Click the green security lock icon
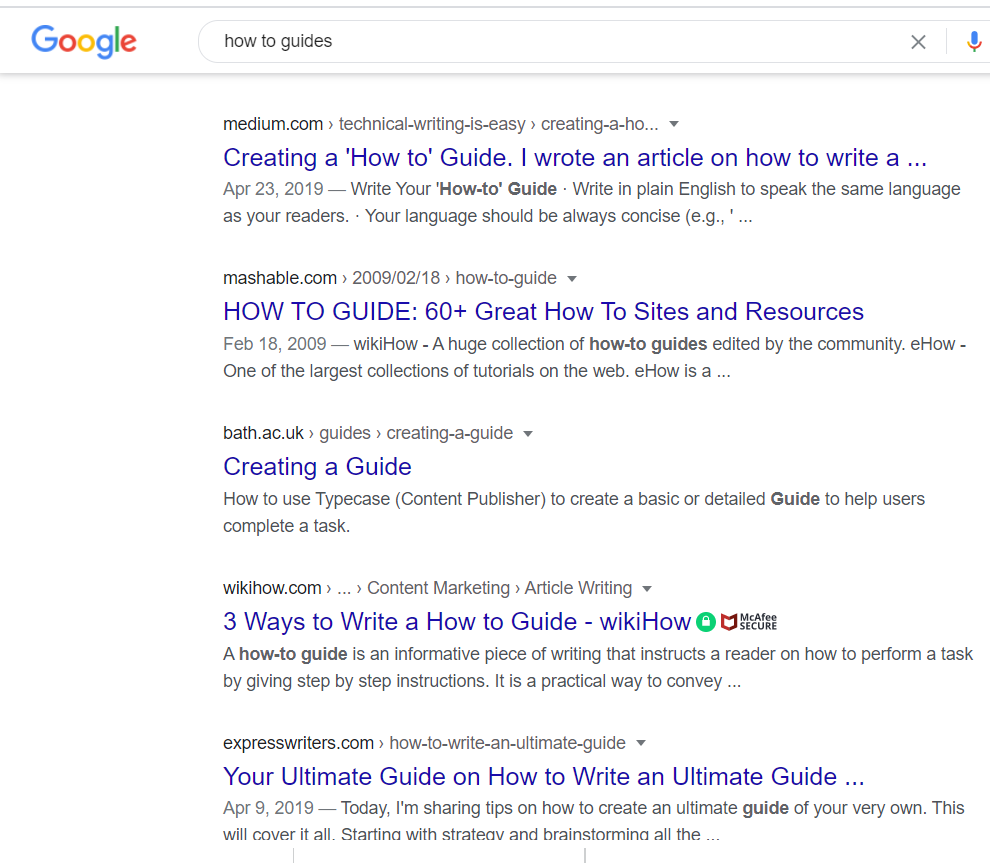This screenshot has height=863, width=990. 706,622
